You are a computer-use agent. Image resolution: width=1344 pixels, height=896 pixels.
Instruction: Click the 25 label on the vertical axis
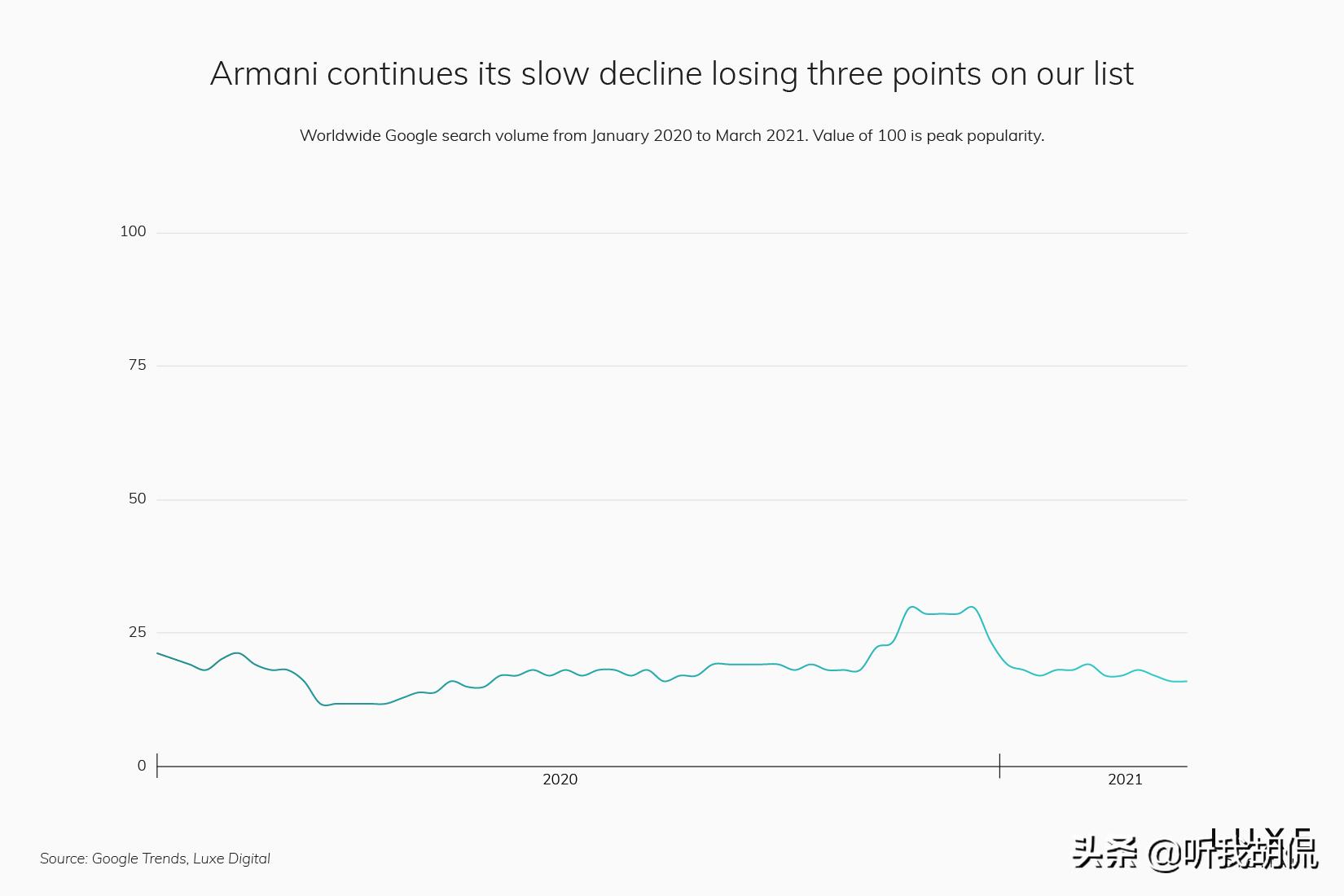pos(137,633)
